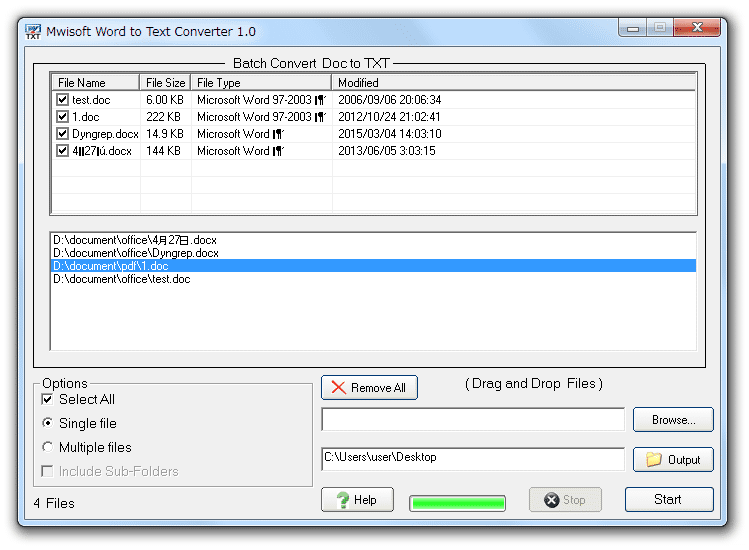Select highlighted path D:\document\pdf\1.doc

click(x=373, y=266)
